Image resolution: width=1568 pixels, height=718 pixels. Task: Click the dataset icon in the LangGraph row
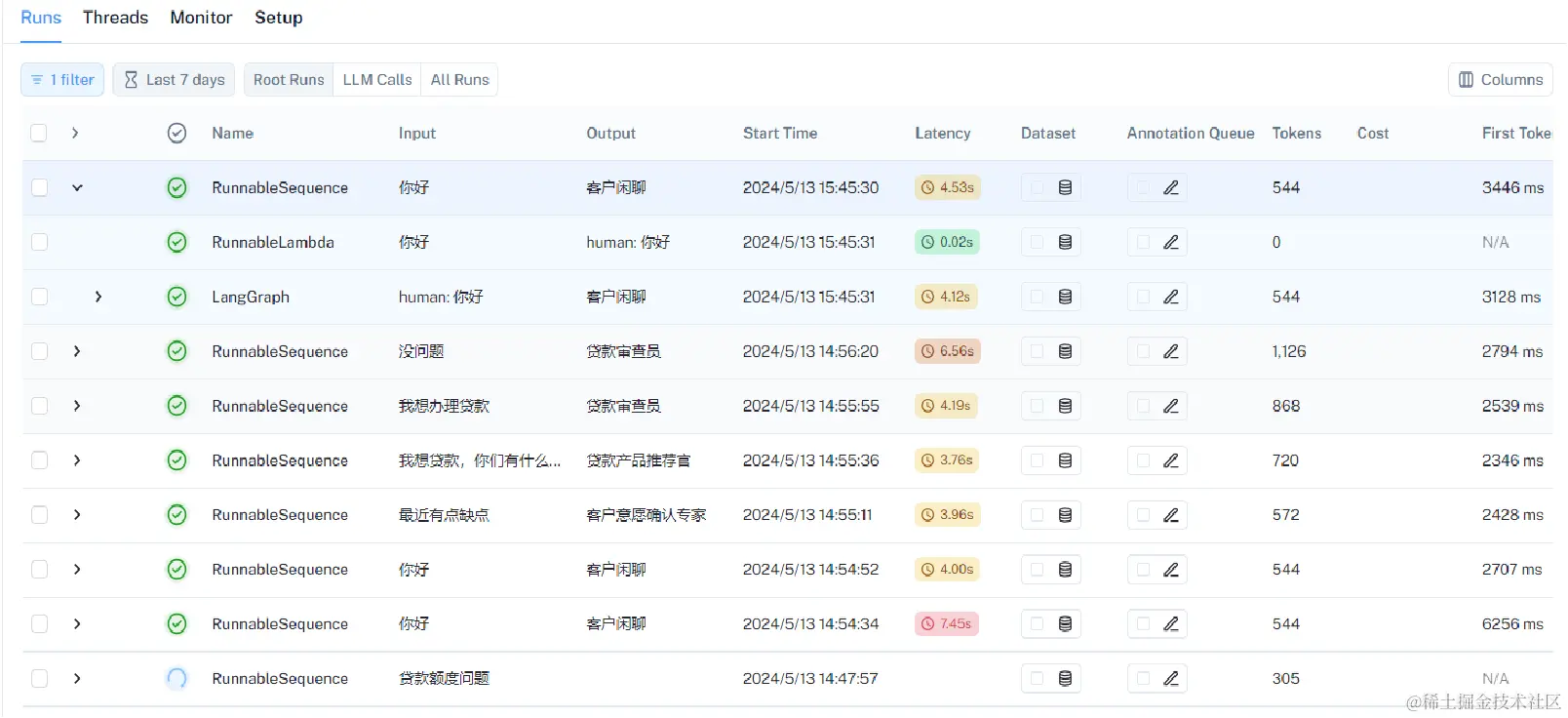point(1065,297)
